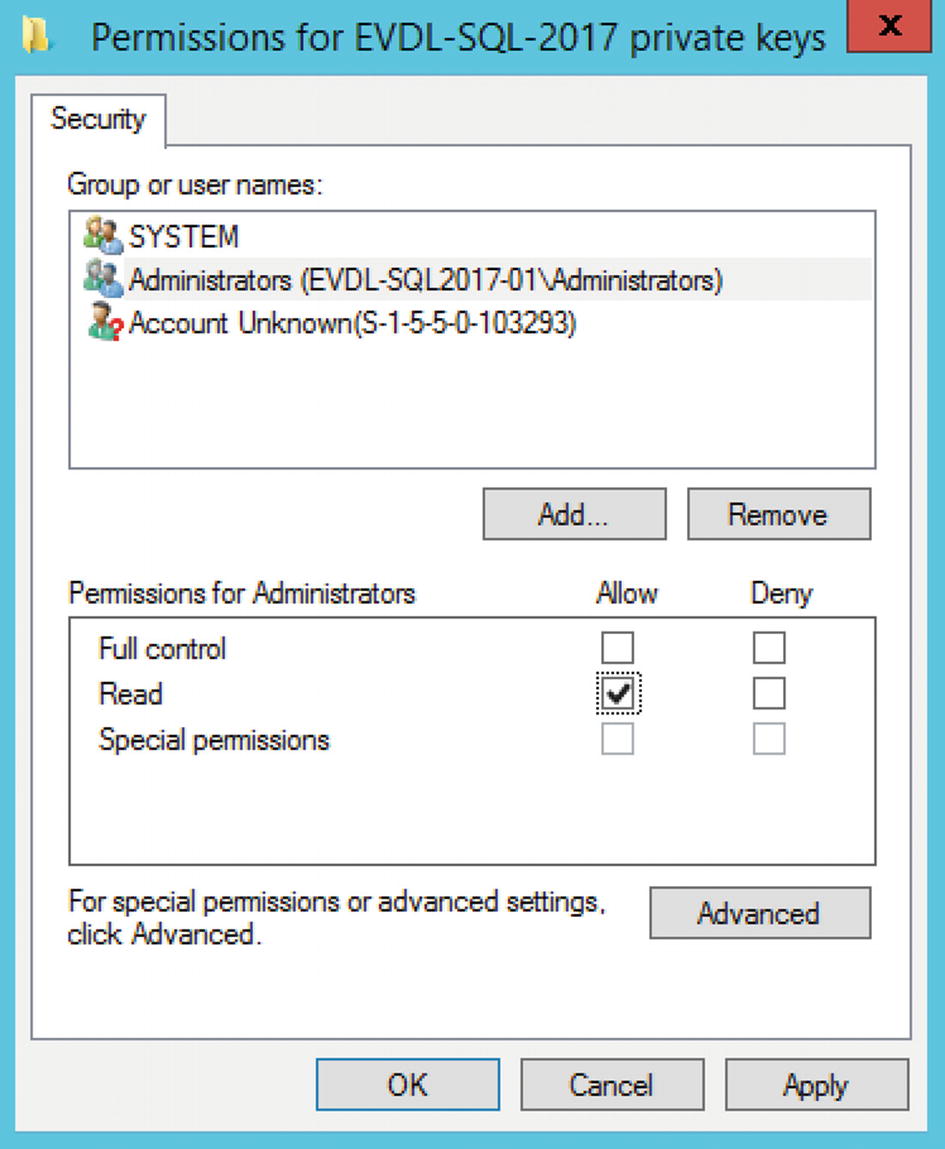Click the SYSTEM group icon
Viewport: 945px width, 1149px height.
[103, 236]
